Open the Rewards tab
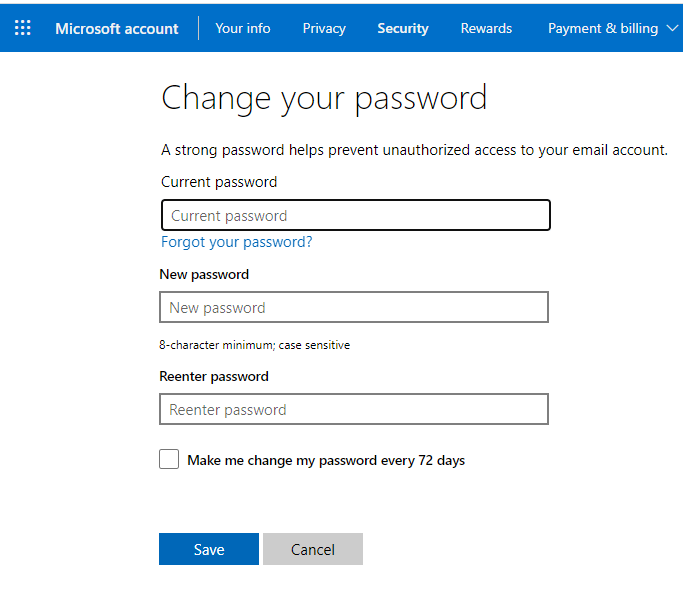The image size is (683, 598). (x=486, y=28)
